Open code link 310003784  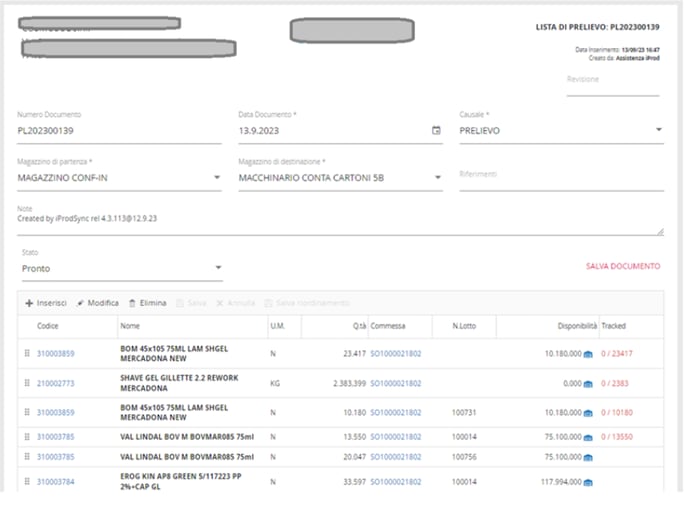[56, 482]
